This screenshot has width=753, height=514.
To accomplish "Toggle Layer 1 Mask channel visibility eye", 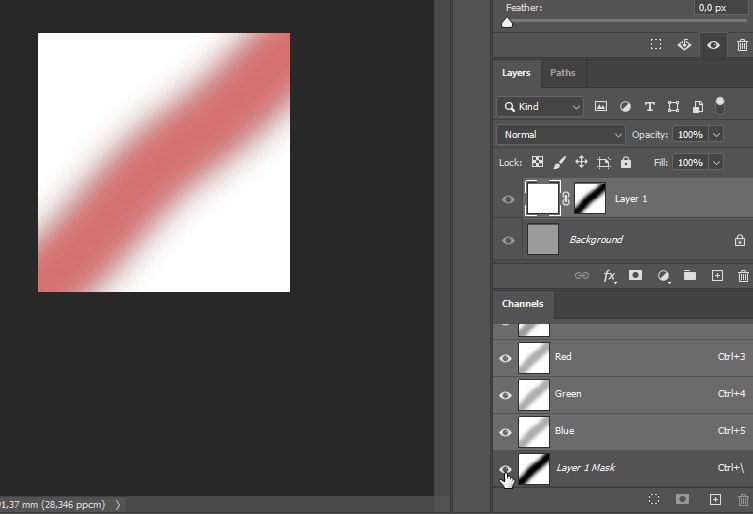I will pos(505,469).
